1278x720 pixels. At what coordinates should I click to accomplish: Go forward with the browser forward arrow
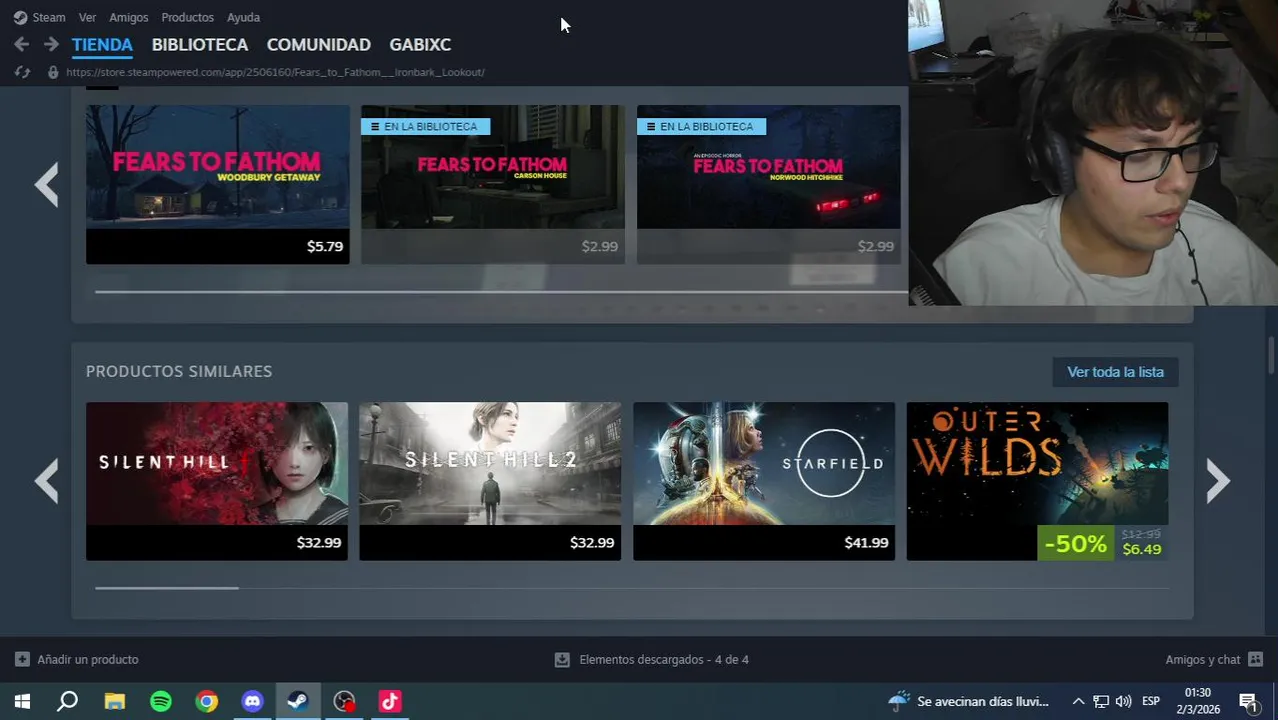coord(51,44)
